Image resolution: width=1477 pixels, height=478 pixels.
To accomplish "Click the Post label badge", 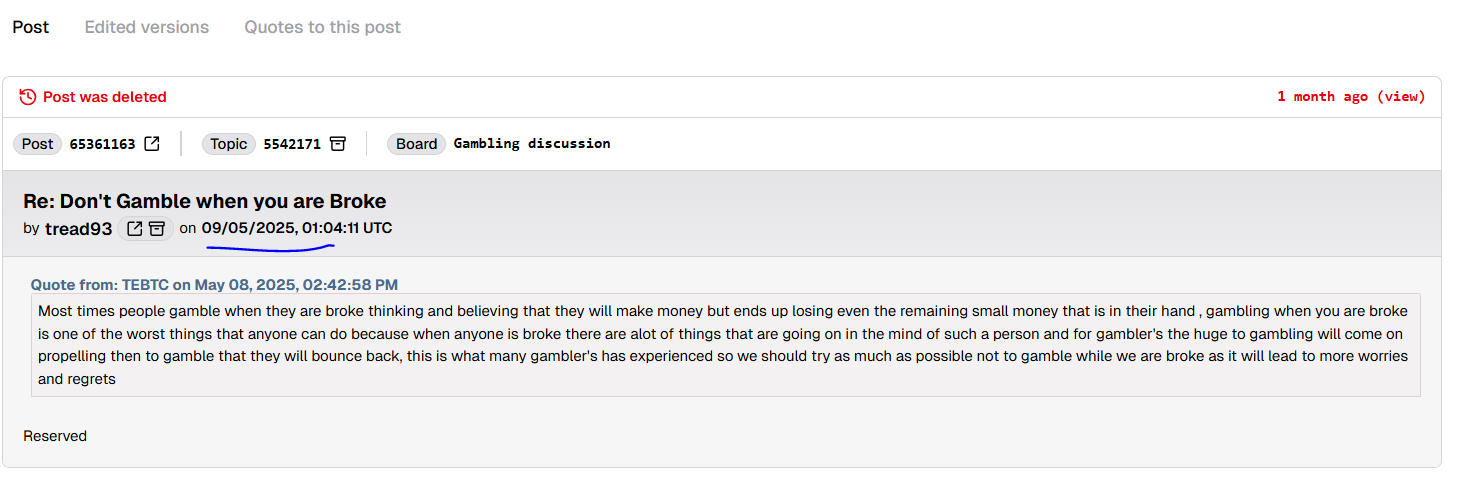I will [x=38, y=144].
